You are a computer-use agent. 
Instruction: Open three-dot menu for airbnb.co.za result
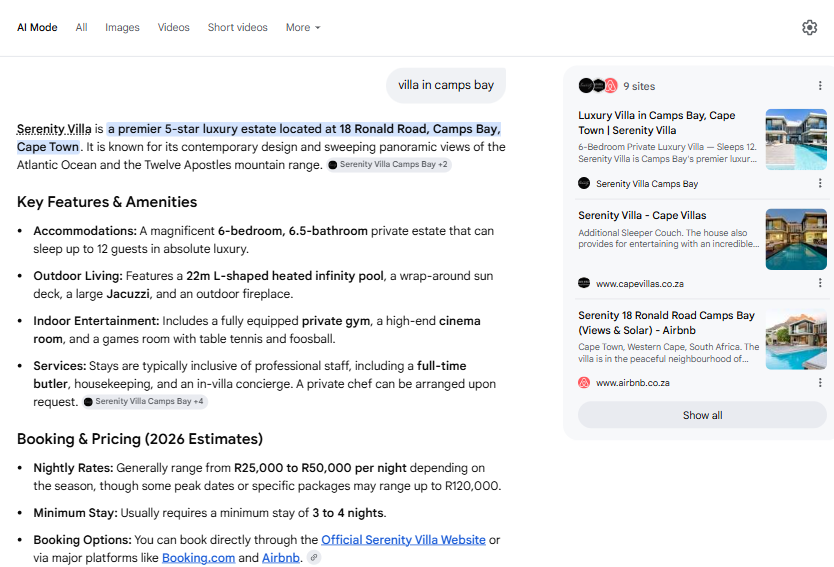coord(820,382)
